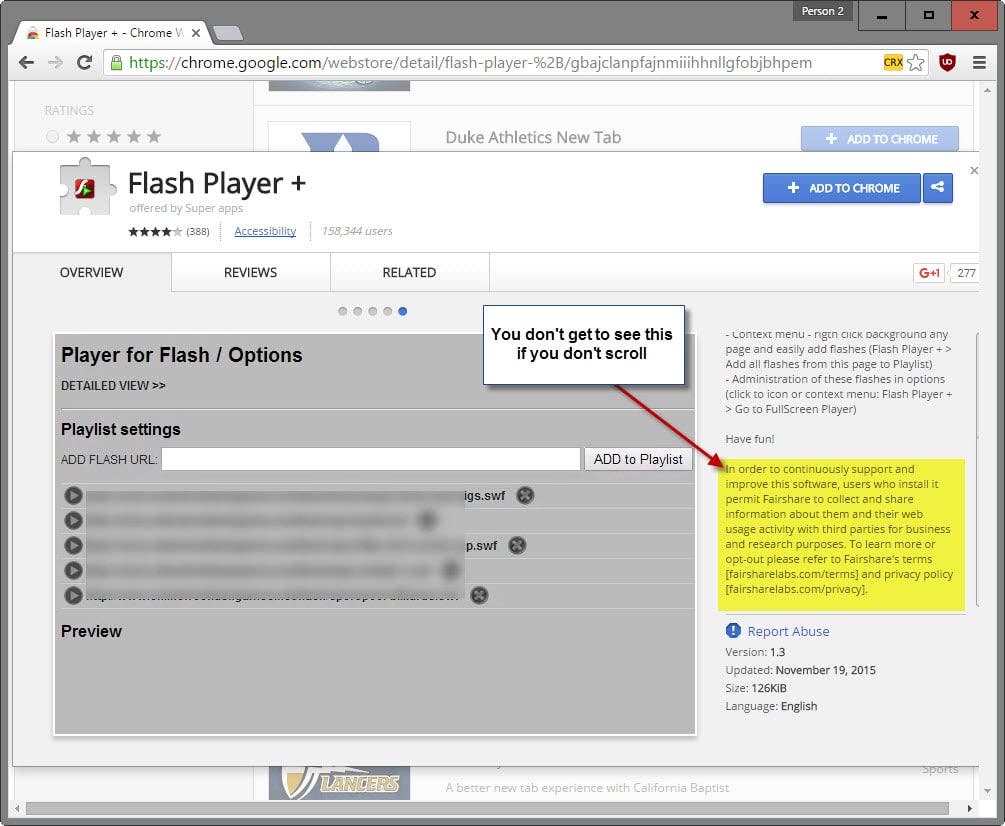The image size is (1005, 826).
Task: Play the second playlist entry
Action: point(73,520)
